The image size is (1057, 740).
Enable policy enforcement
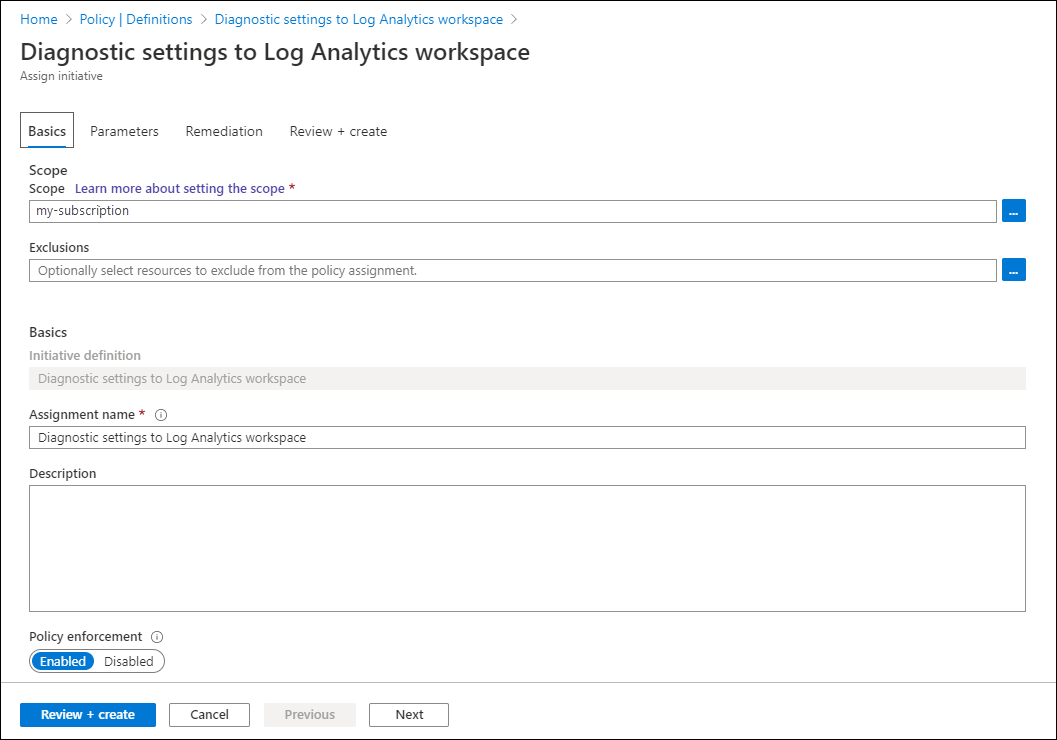pyautogui.click(x=62, y=661)
